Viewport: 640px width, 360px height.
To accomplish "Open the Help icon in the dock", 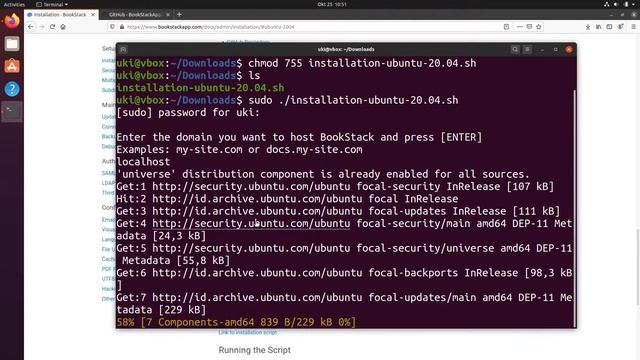I will (12, 89).
